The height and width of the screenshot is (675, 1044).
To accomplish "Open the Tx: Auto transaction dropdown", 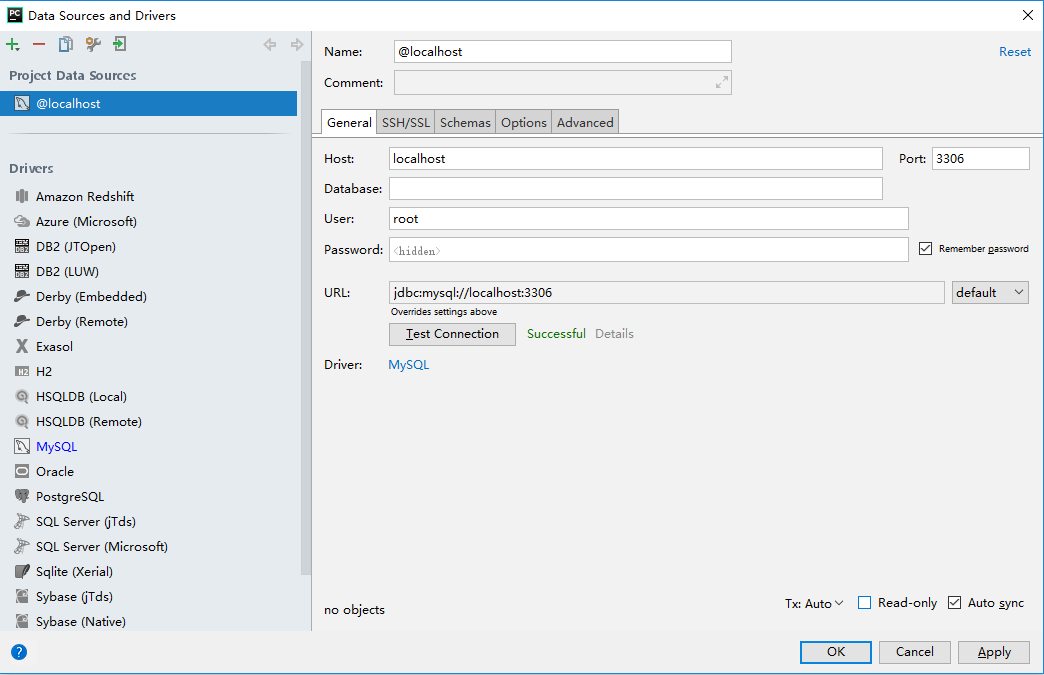I will [x=814, y=603].
